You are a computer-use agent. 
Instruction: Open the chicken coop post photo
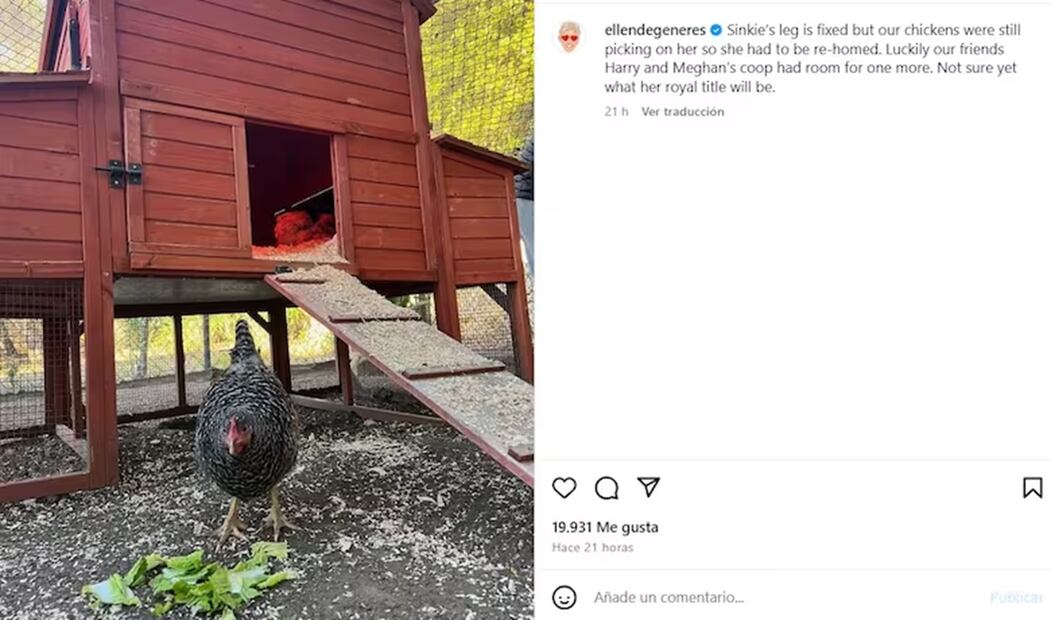pos(267,310)
